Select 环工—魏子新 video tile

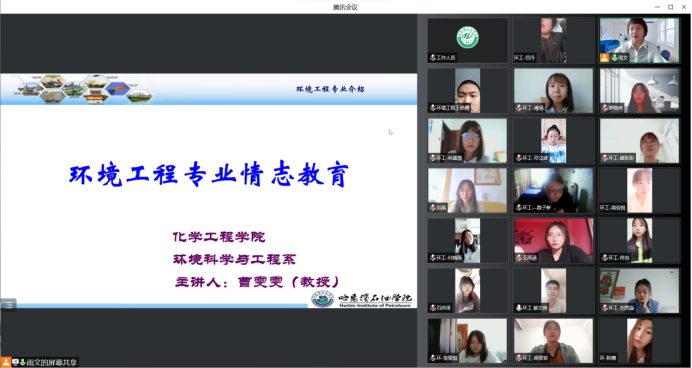(x=553, y=191)
